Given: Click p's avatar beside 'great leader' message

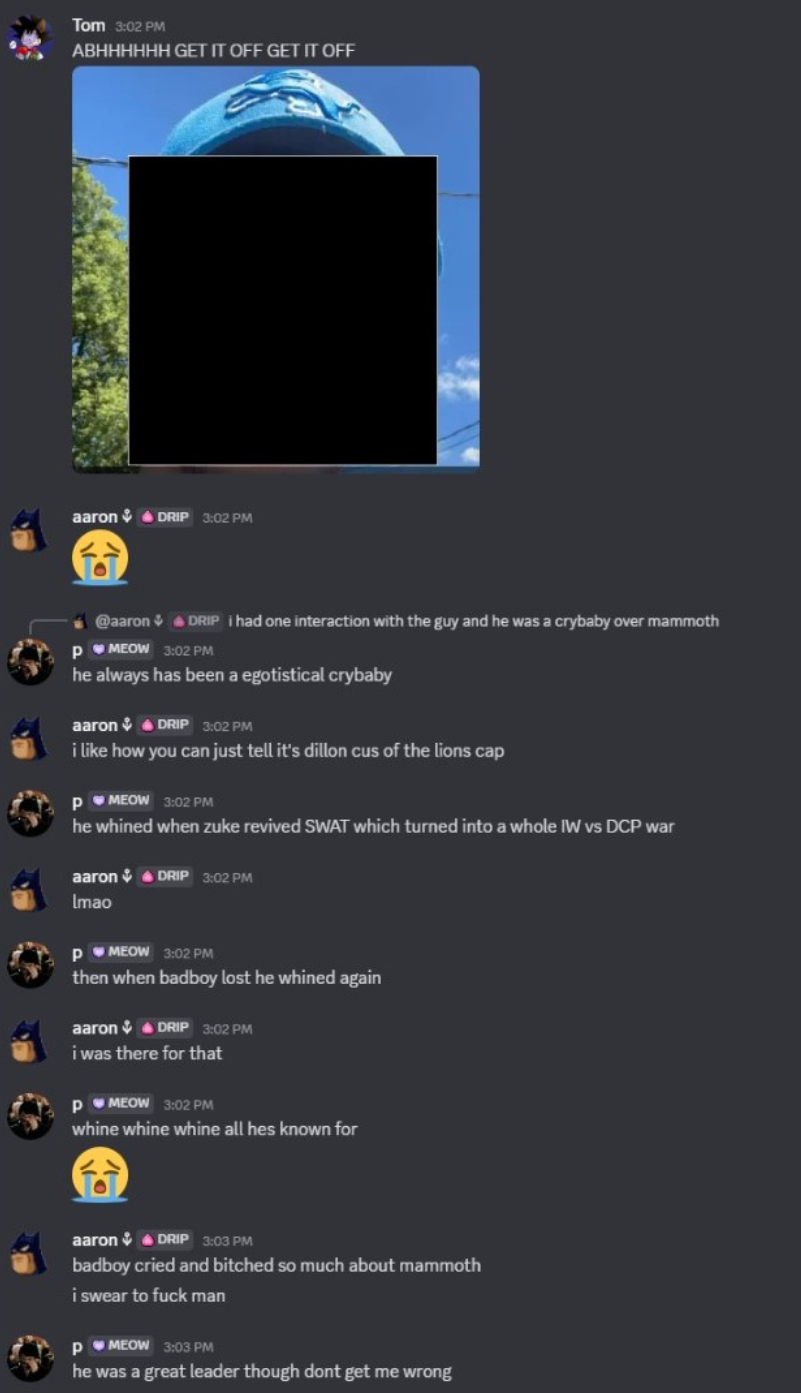Looking at the screenshot, I should click(x=30, y=1358).
